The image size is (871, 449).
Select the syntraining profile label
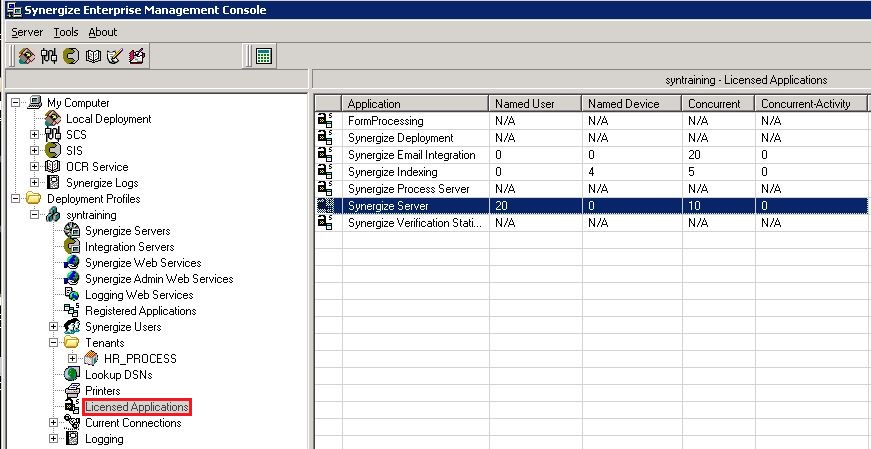[91, 214]
